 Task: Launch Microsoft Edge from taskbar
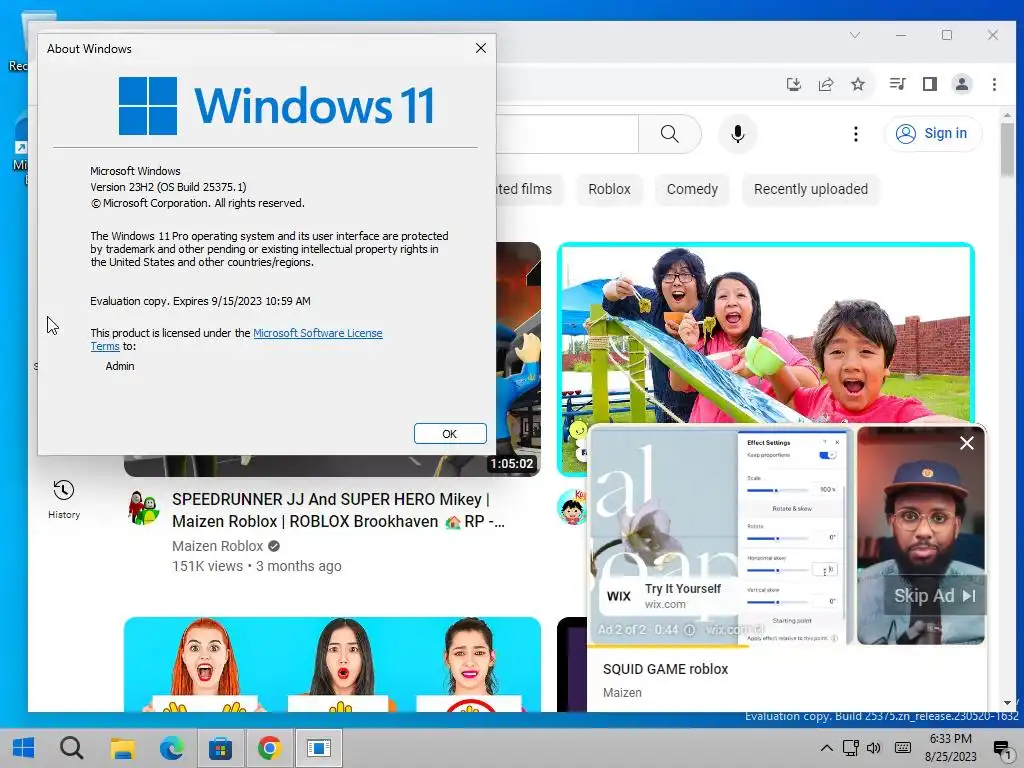pos(172,748)
